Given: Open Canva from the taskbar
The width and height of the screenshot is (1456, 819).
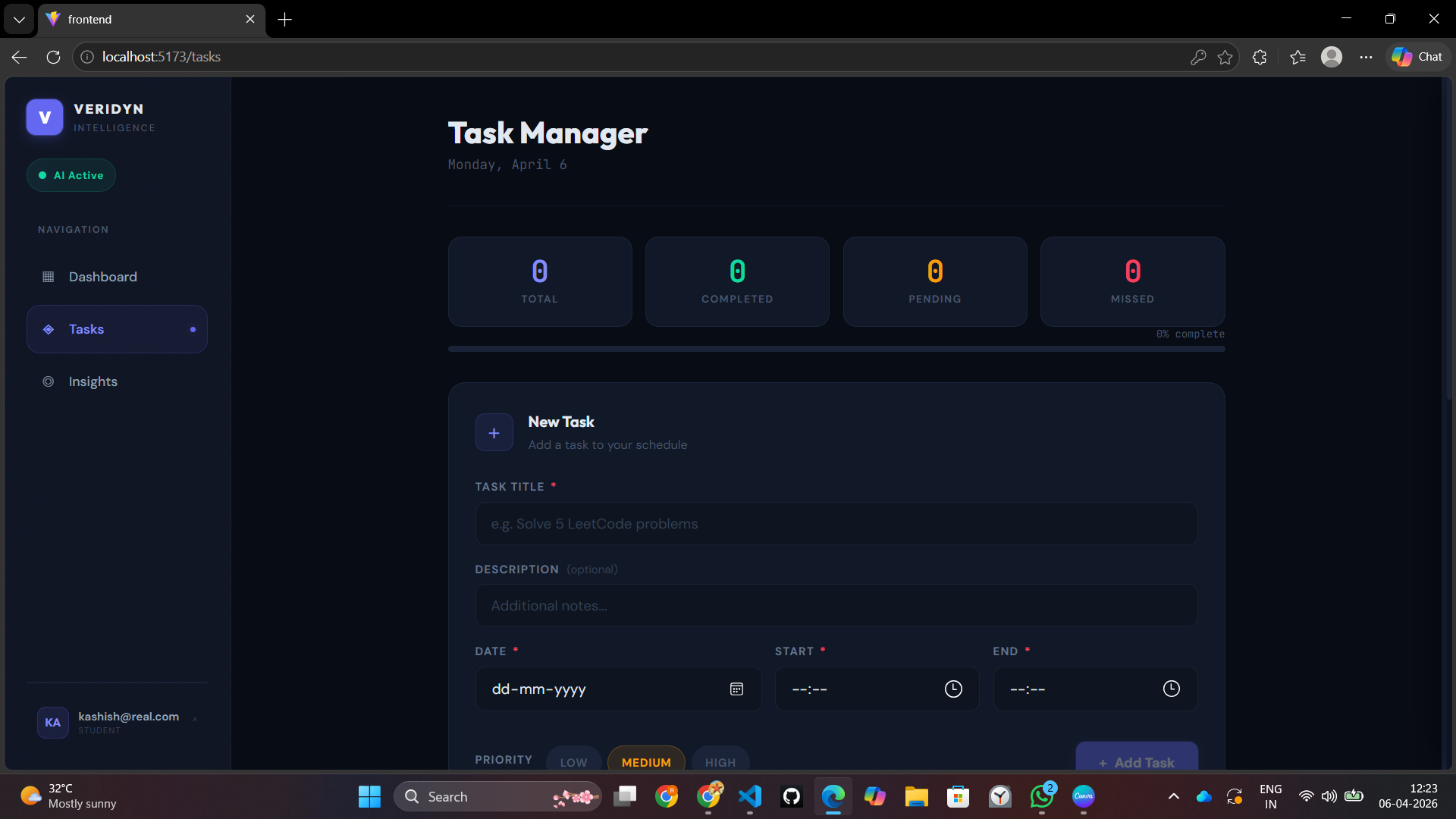Looking at the screenshot, I should (x=1084, y=796).
